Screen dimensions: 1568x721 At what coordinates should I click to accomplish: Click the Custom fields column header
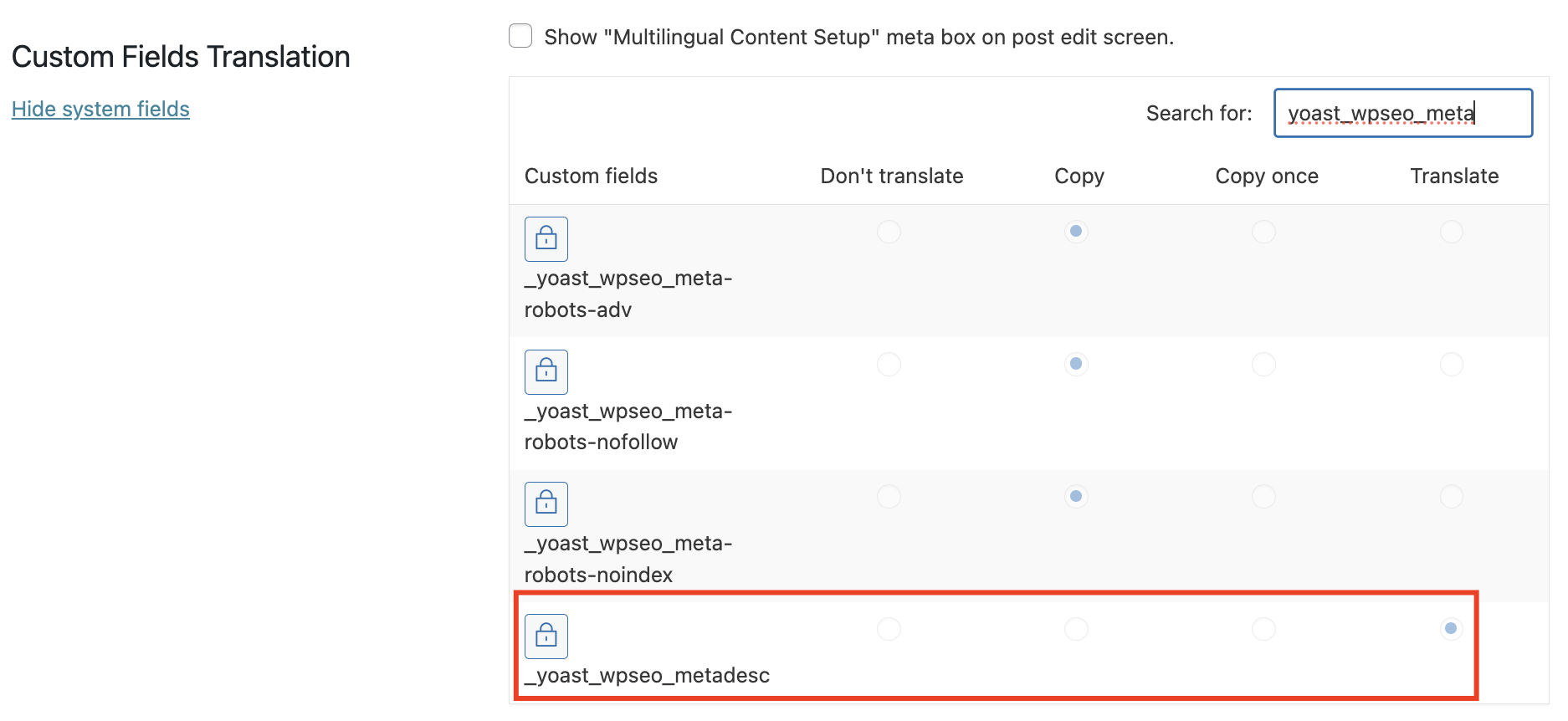[x=591, y=176]
